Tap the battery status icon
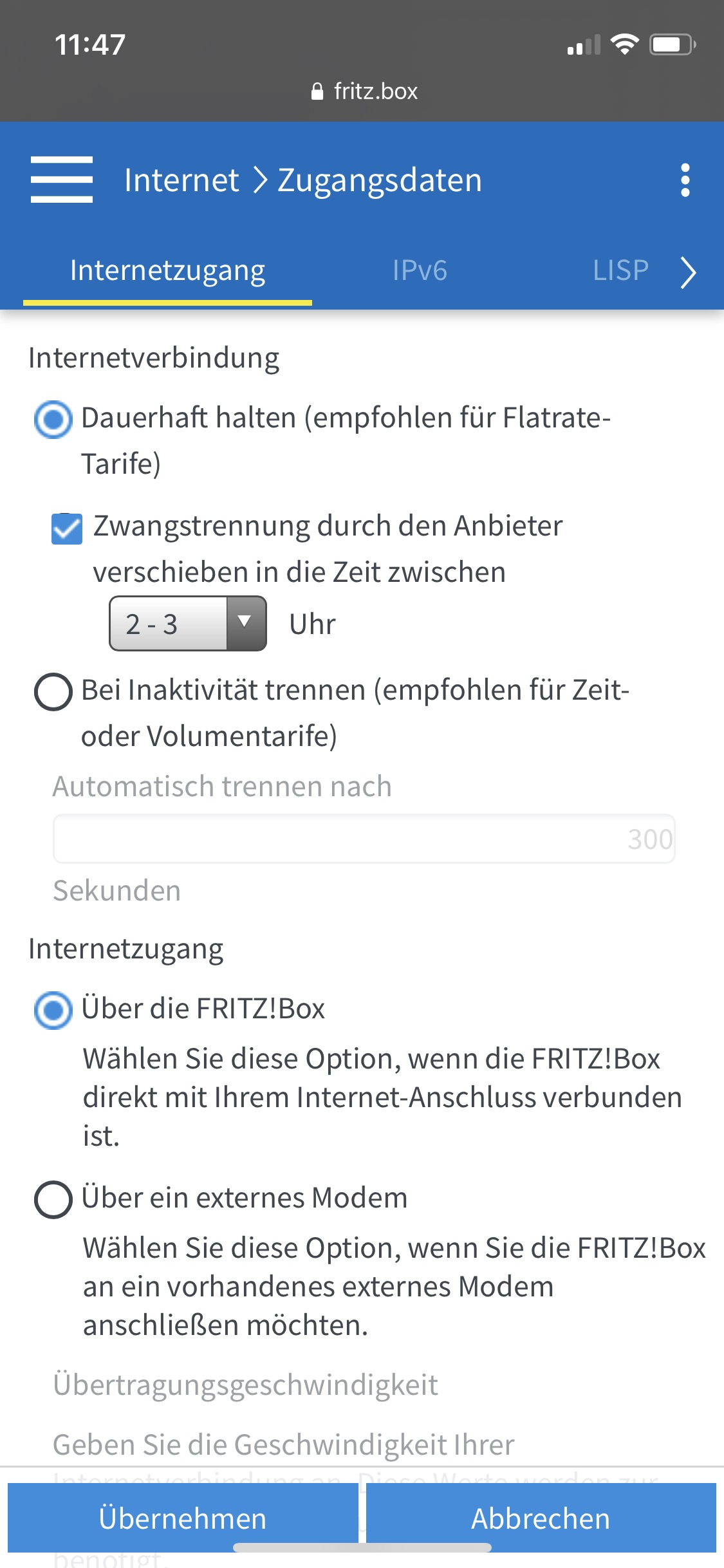The width and height of the screenshot is (724, 1568). pos(673,44)
